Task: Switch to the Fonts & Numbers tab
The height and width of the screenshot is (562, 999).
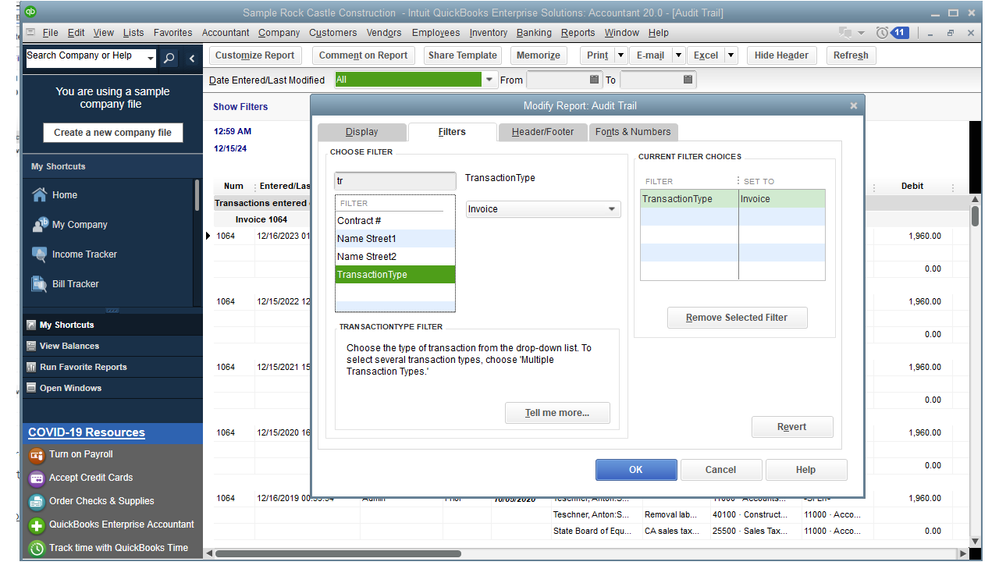Action: click(x=633, y=132)
